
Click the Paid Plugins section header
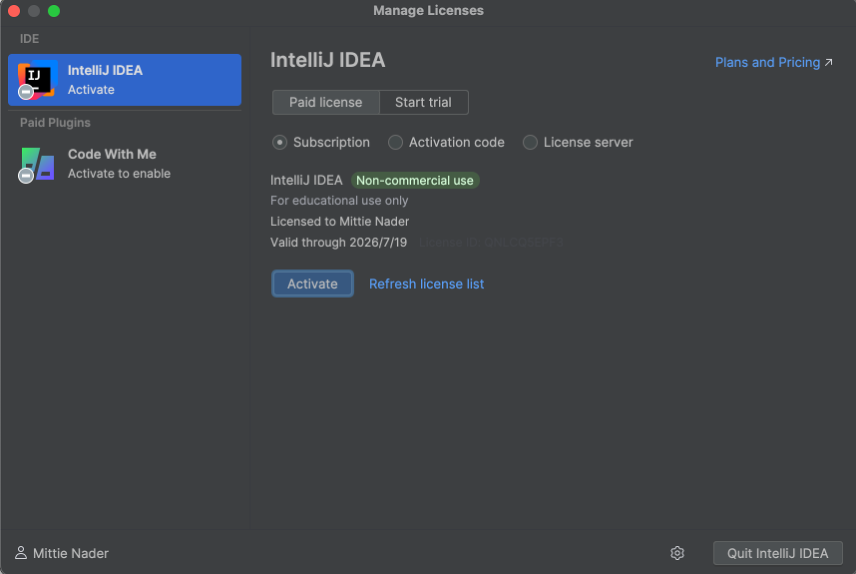pyautogui.click(x=55, y=122)
